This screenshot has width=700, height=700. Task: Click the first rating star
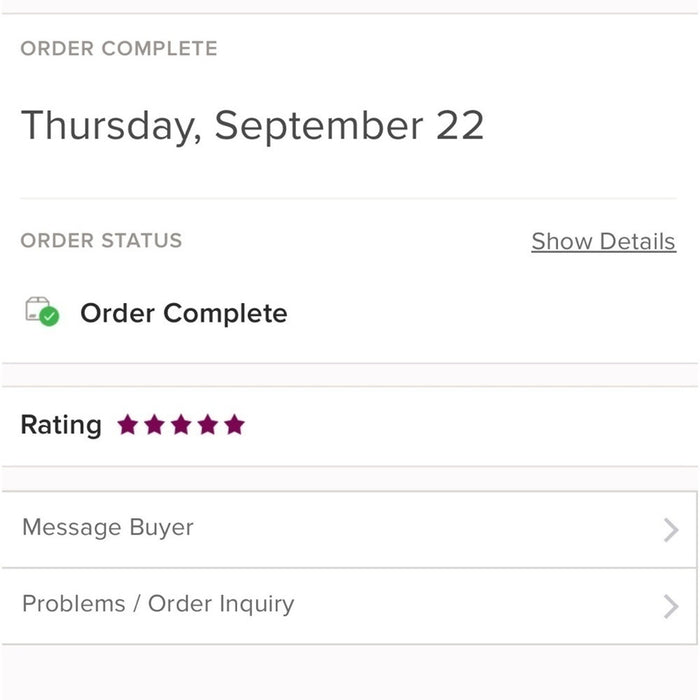127,425
